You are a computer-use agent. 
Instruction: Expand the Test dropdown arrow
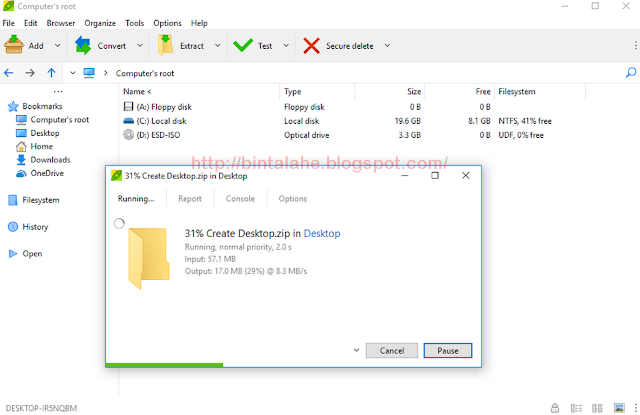(x=286, y=45)
